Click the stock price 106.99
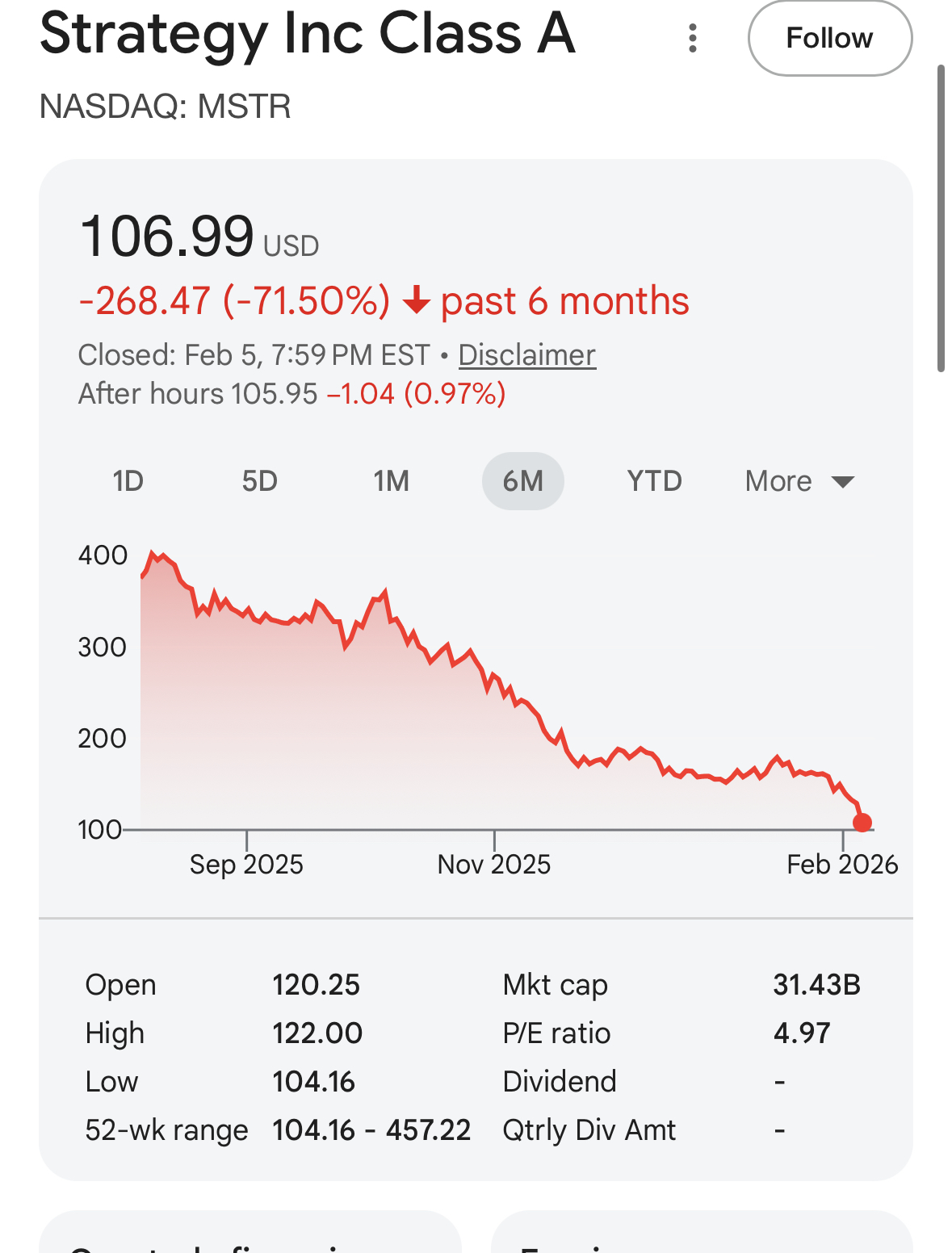 (167, 237)
